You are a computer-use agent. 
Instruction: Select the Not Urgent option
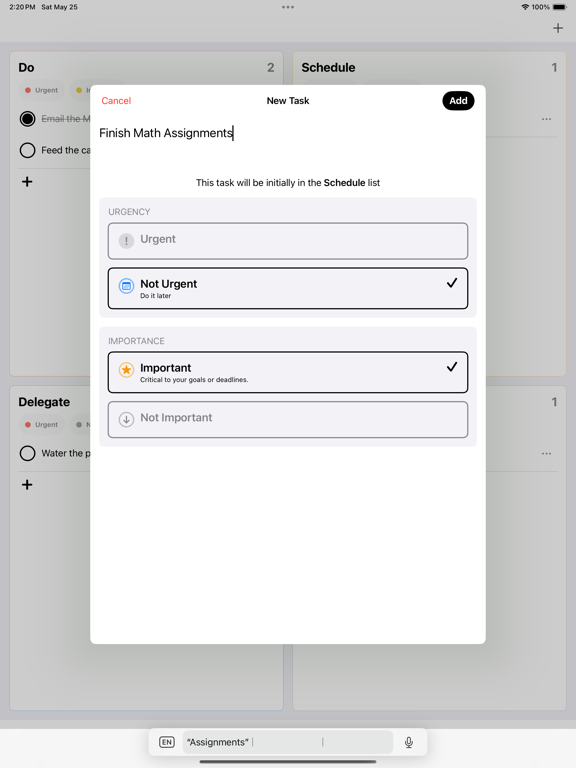(288, 288)
